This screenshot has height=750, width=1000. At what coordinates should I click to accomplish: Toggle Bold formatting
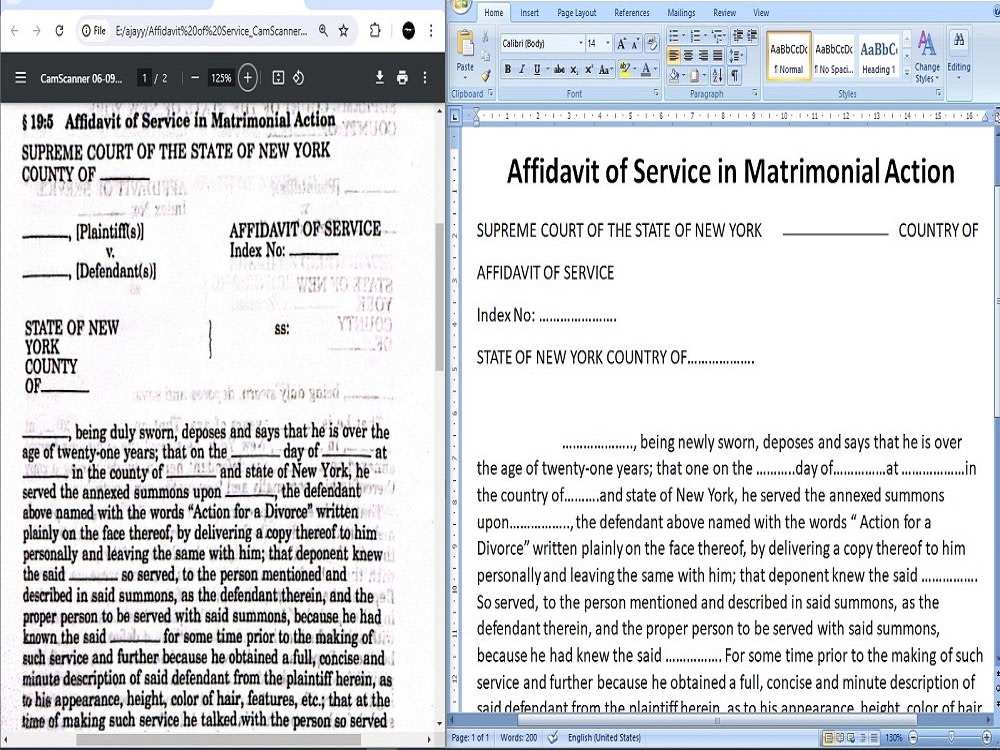point(508,70)
